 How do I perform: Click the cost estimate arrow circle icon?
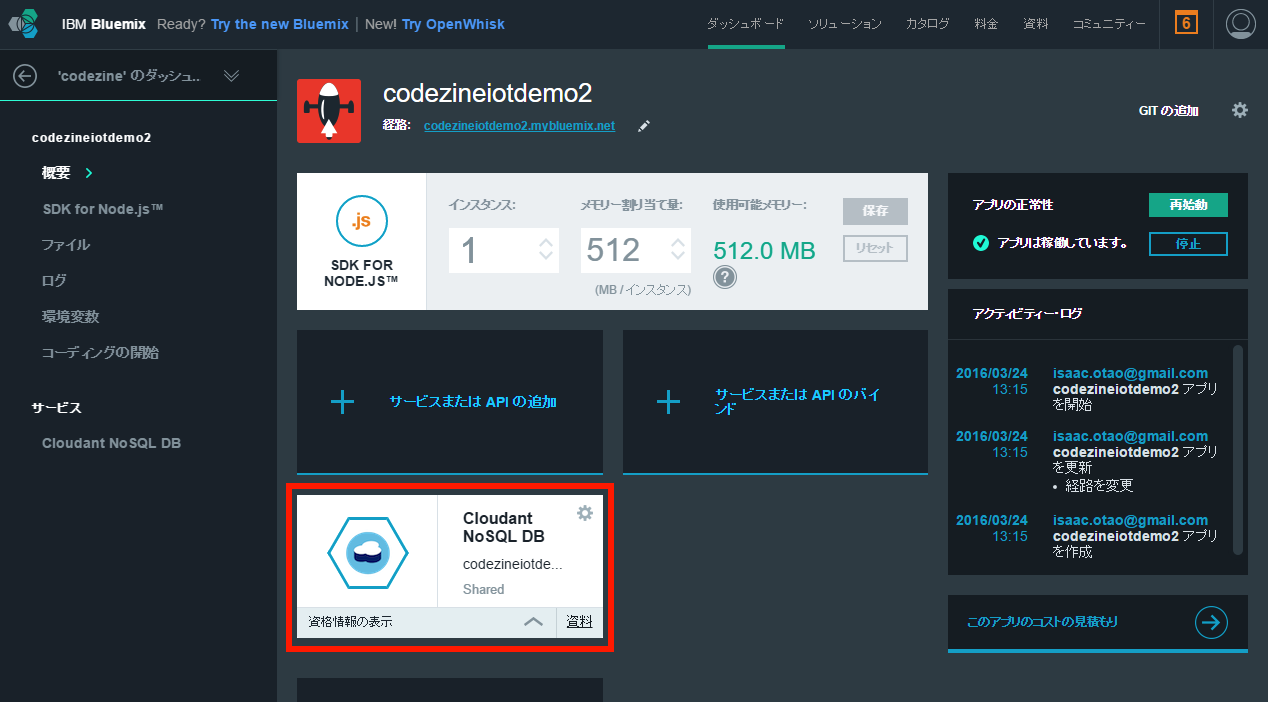pyautogui.click(x=1211, y=622)
